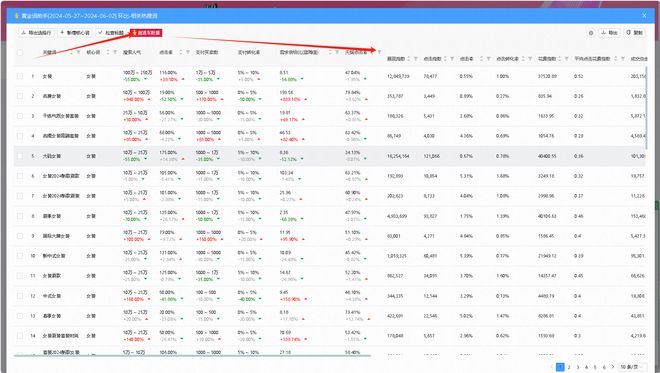Click the filter icon on 核心词 column
This screenshot has width=660, height=373.
click(114, 53)
